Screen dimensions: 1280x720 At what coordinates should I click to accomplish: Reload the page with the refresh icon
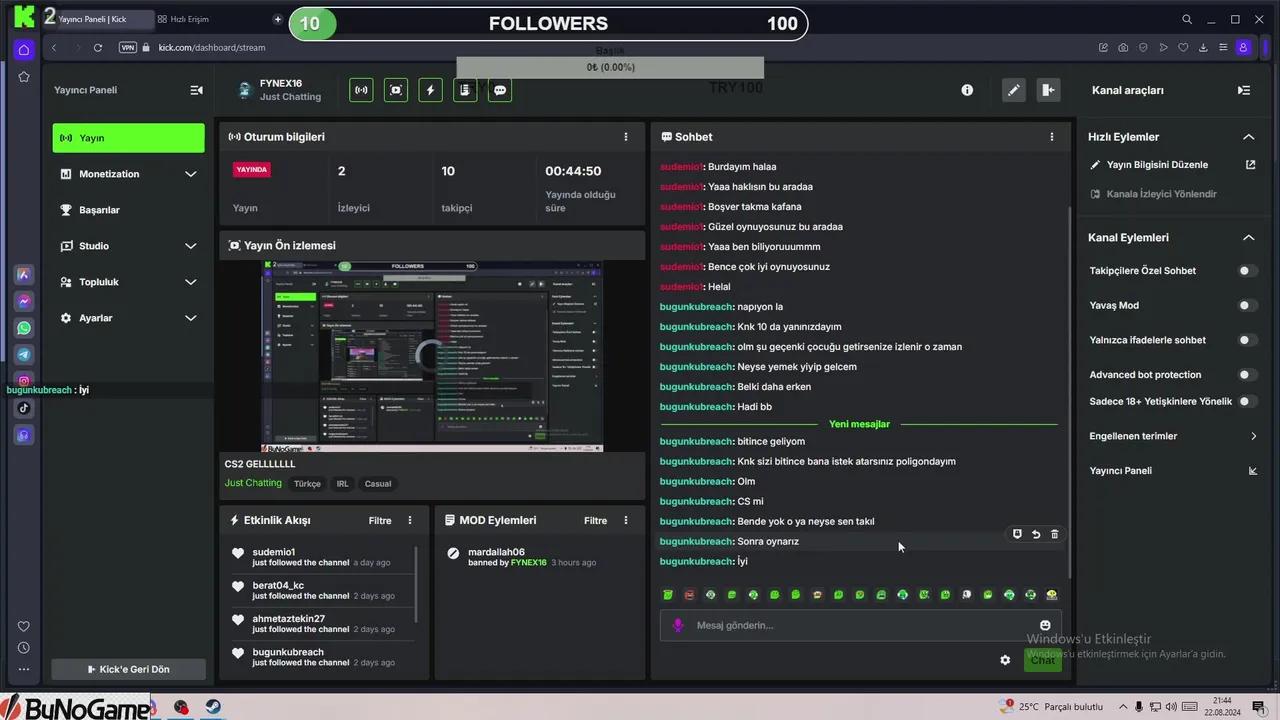97,47
